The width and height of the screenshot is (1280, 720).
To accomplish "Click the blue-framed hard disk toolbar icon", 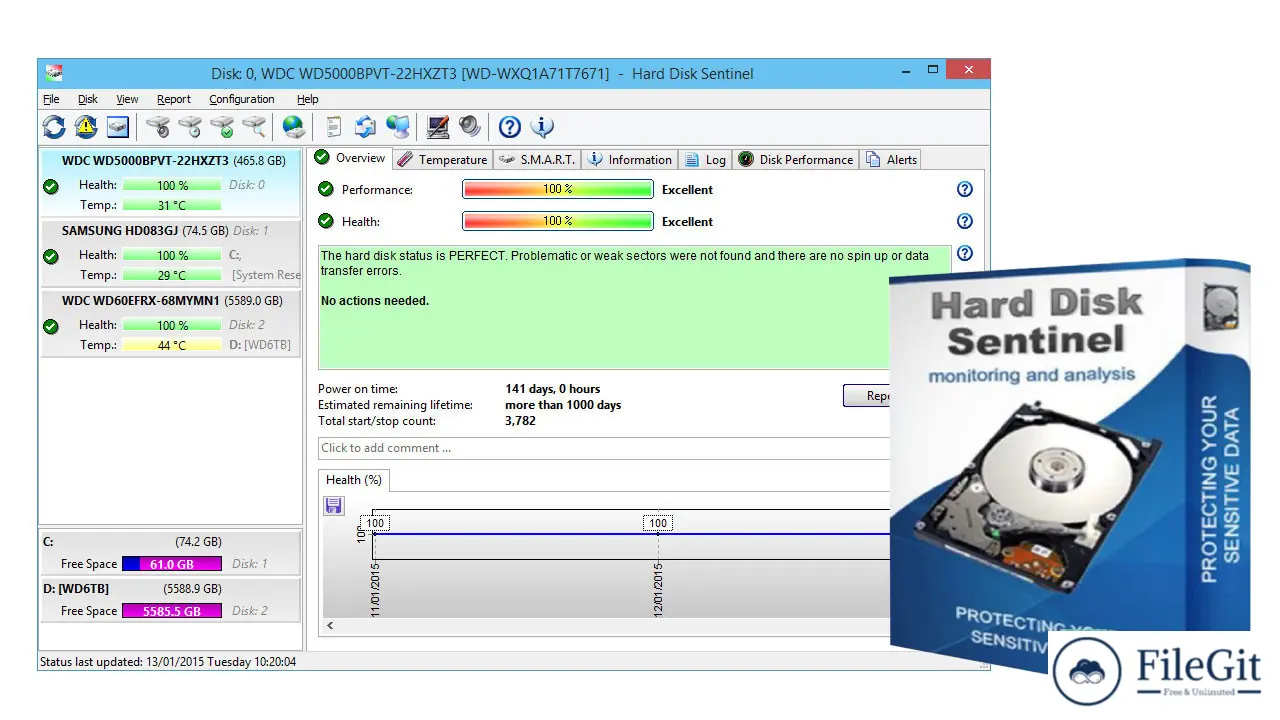I will tap(119, 127).
